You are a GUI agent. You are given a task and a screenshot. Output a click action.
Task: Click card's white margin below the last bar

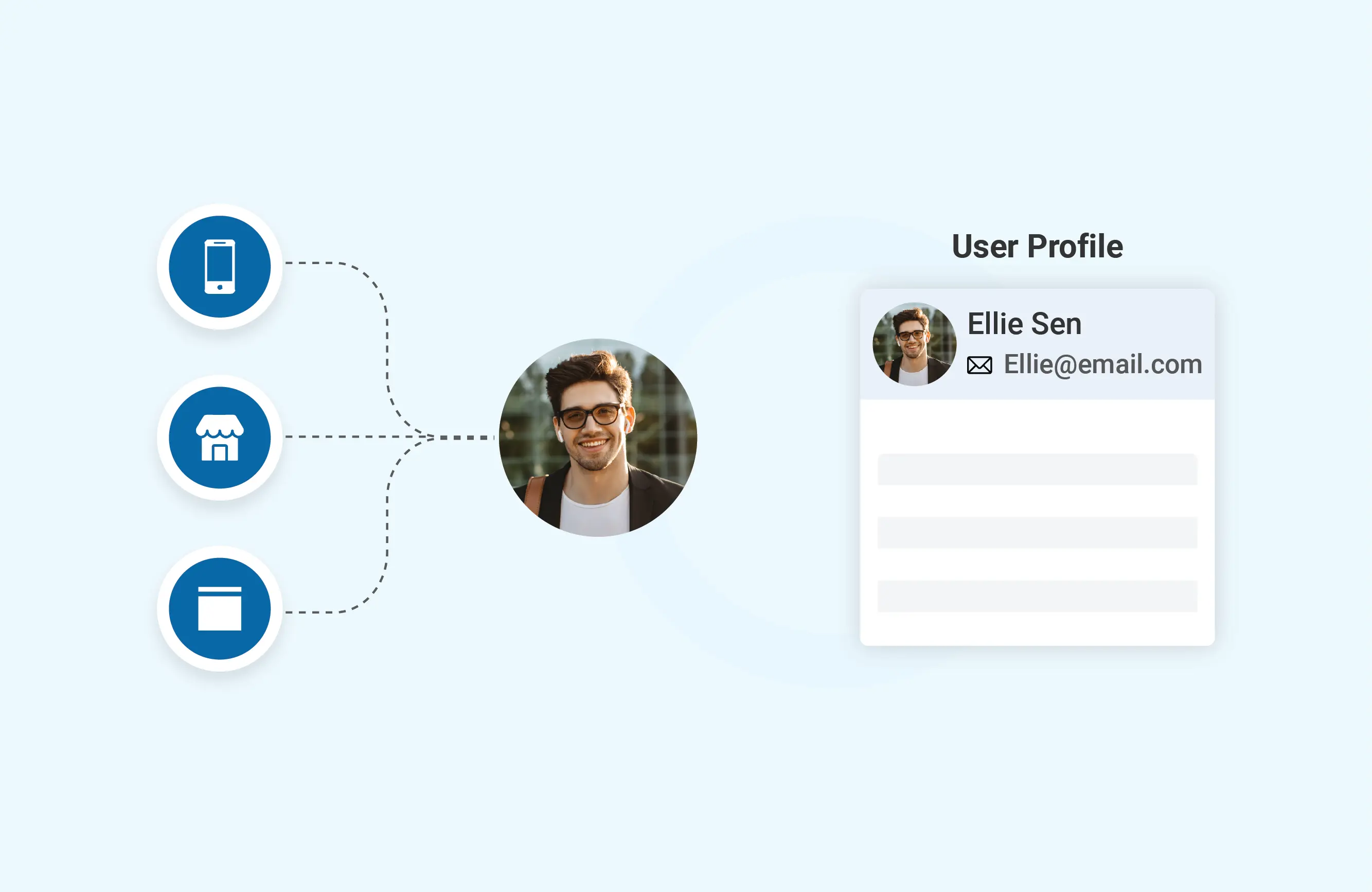point(1037,629)
